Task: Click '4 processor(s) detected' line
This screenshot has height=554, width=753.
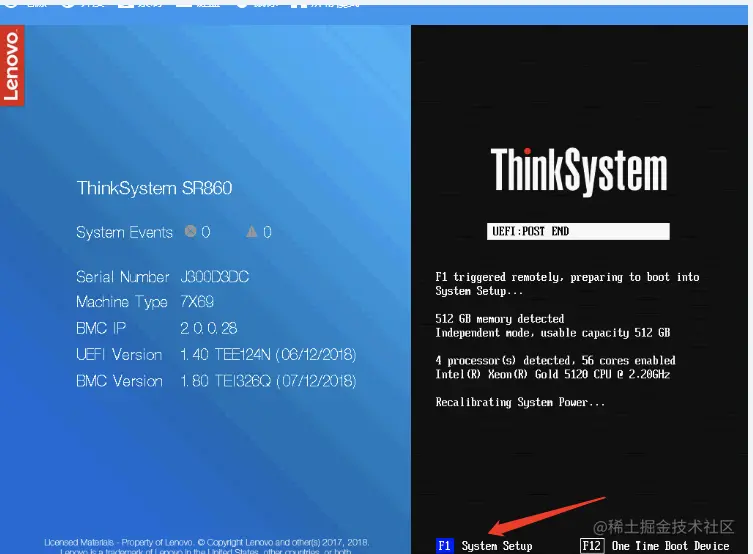Action: point(556,361)
